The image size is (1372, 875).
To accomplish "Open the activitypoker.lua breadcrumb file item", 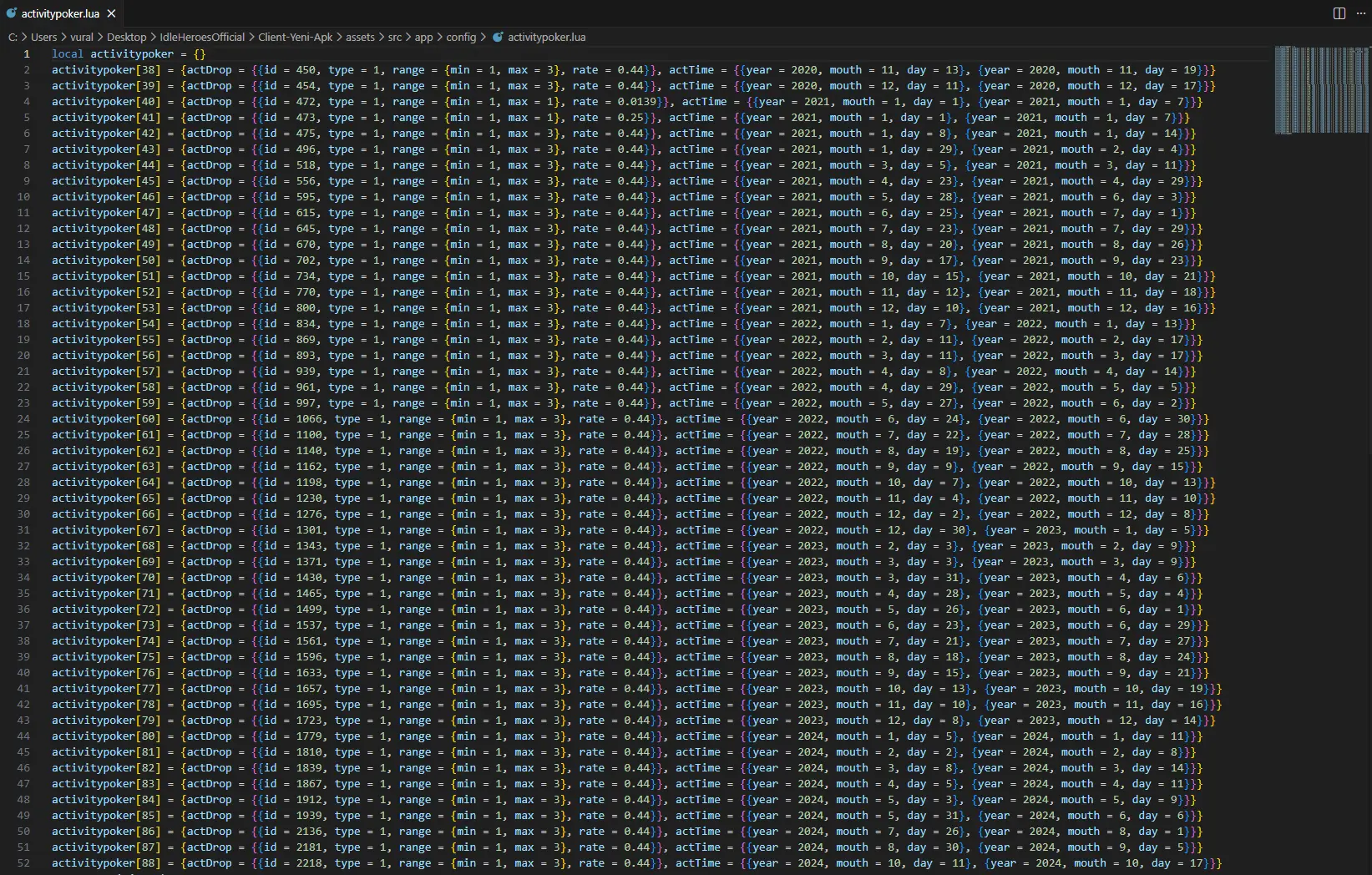I will (x=547, y=37).
